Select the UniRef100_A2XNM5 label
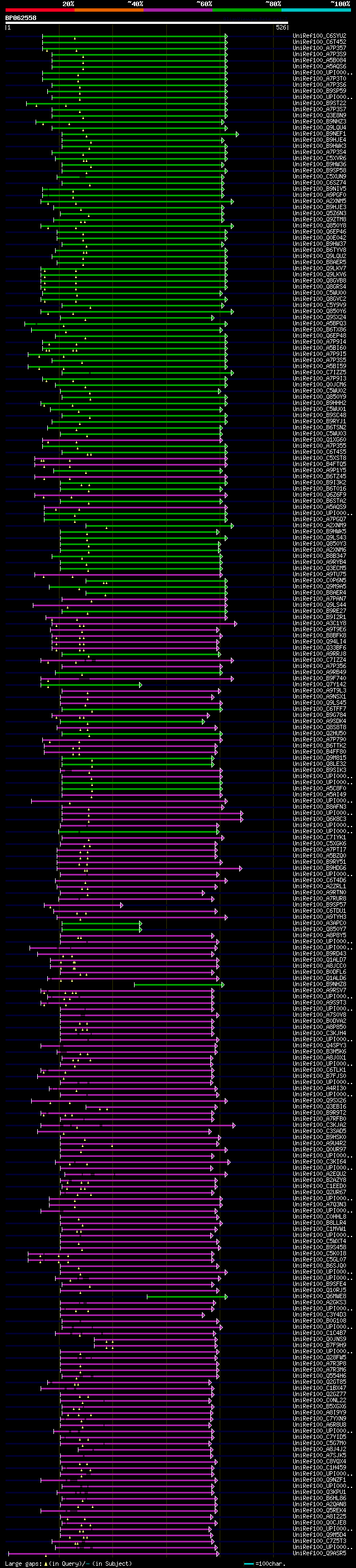 tap(319, 201)
